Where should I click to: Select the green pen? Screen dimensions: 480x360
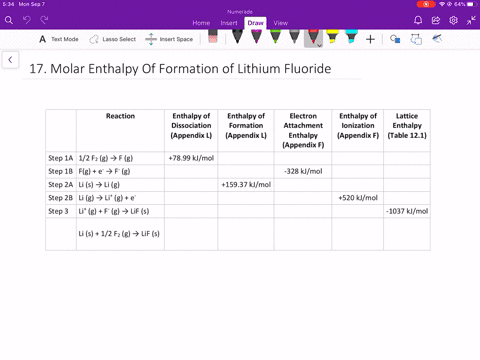coord(275,36)
